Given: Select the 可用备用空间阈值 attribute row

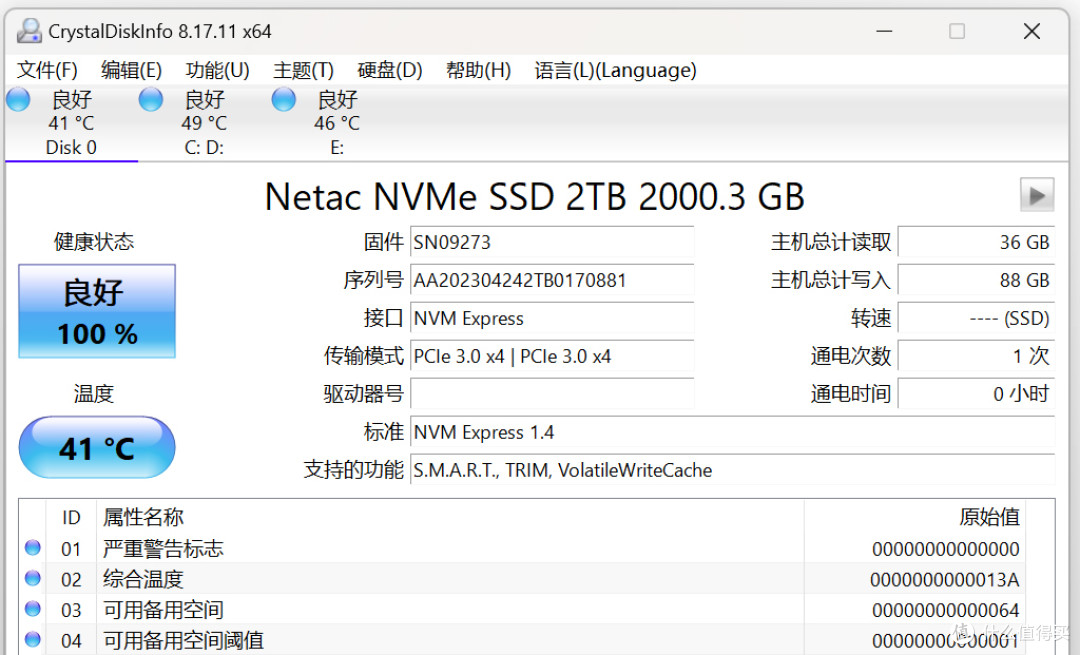Looking at the screenshot, I should 523,641.
